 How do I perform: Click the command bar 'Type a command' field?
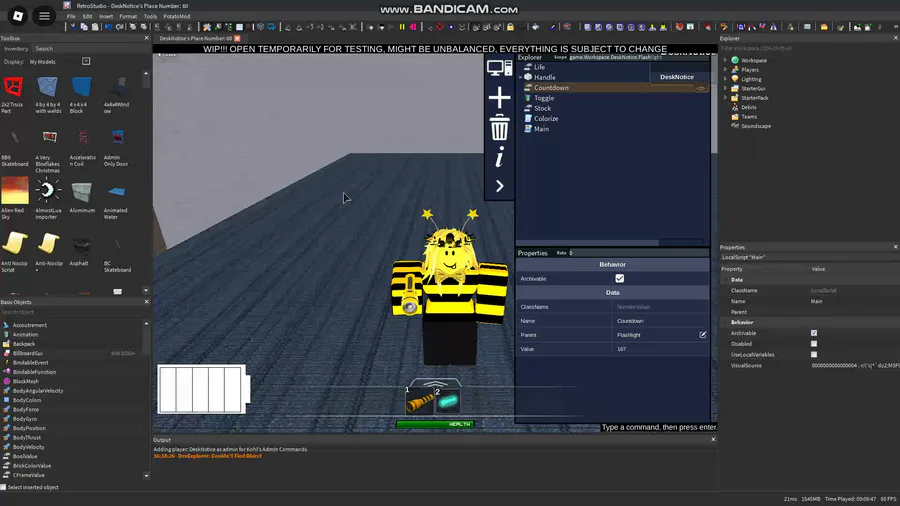click(659, 427)
